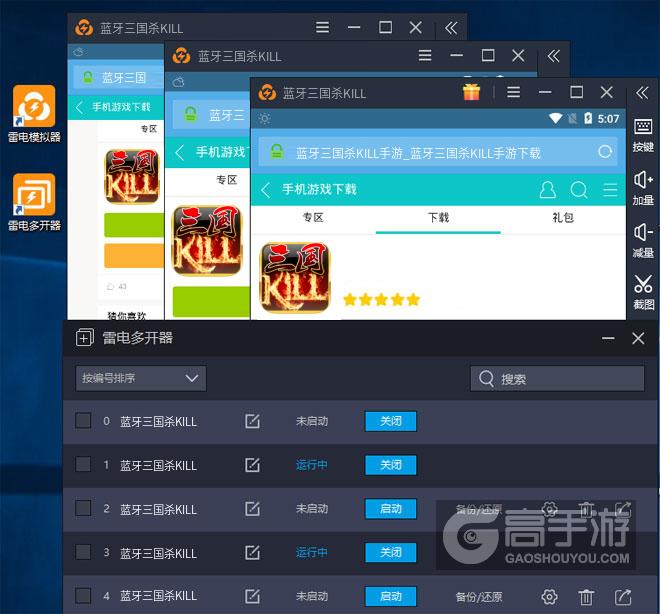Click the green button in rearmost emulator window
The height and width of the screenshot is (614, 660).
134,225
